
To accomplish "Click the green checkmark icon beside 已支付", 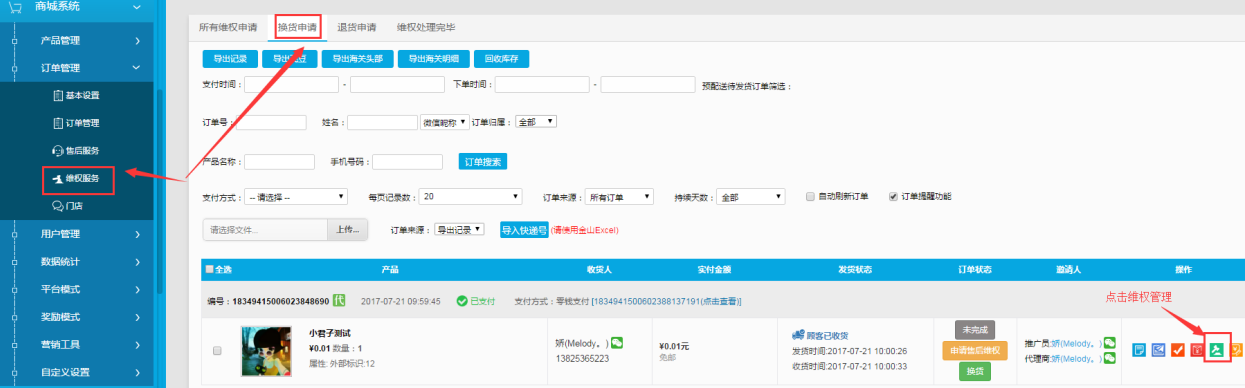I will [461, 300].
